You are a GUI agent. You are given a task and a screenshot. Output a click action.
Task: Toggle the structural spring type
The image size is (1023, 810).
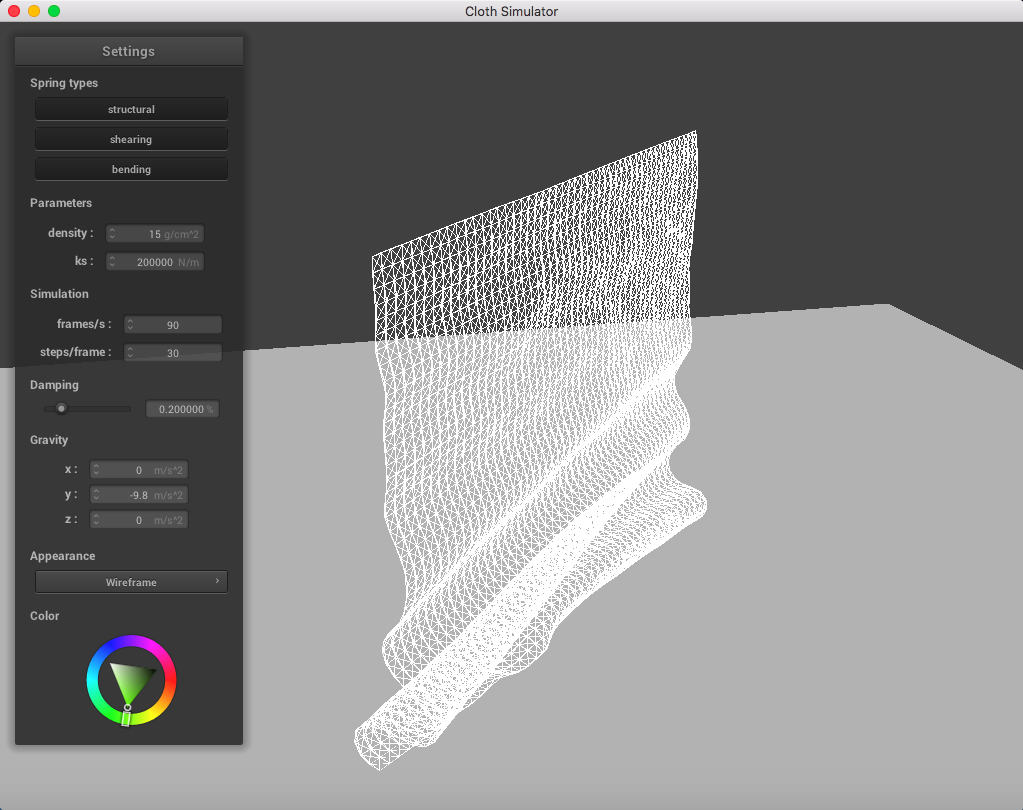tap(131, 109)
